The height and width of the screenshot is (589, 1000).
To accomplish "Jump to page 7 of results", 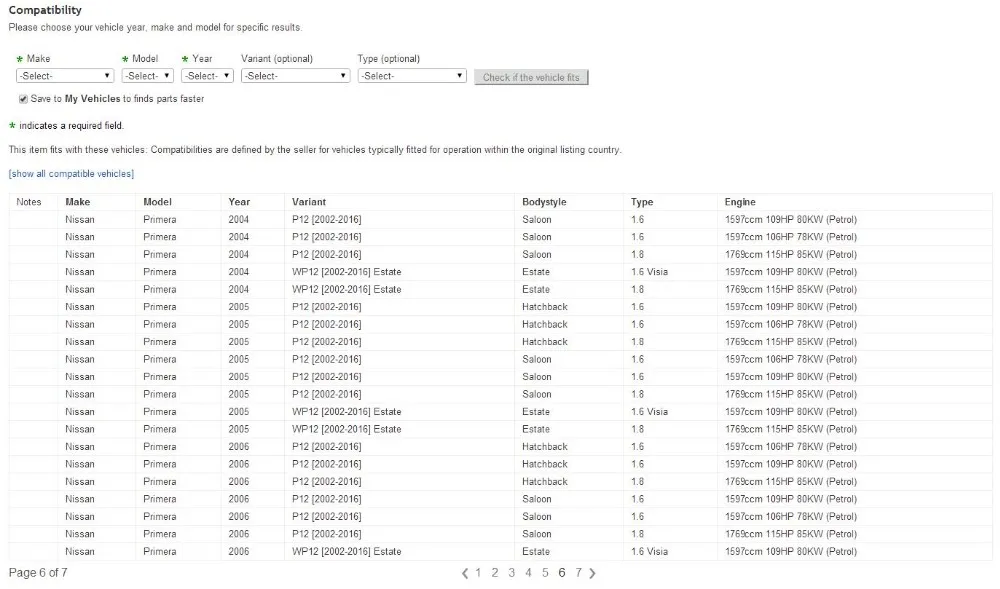I will click(x=578, y=572).
